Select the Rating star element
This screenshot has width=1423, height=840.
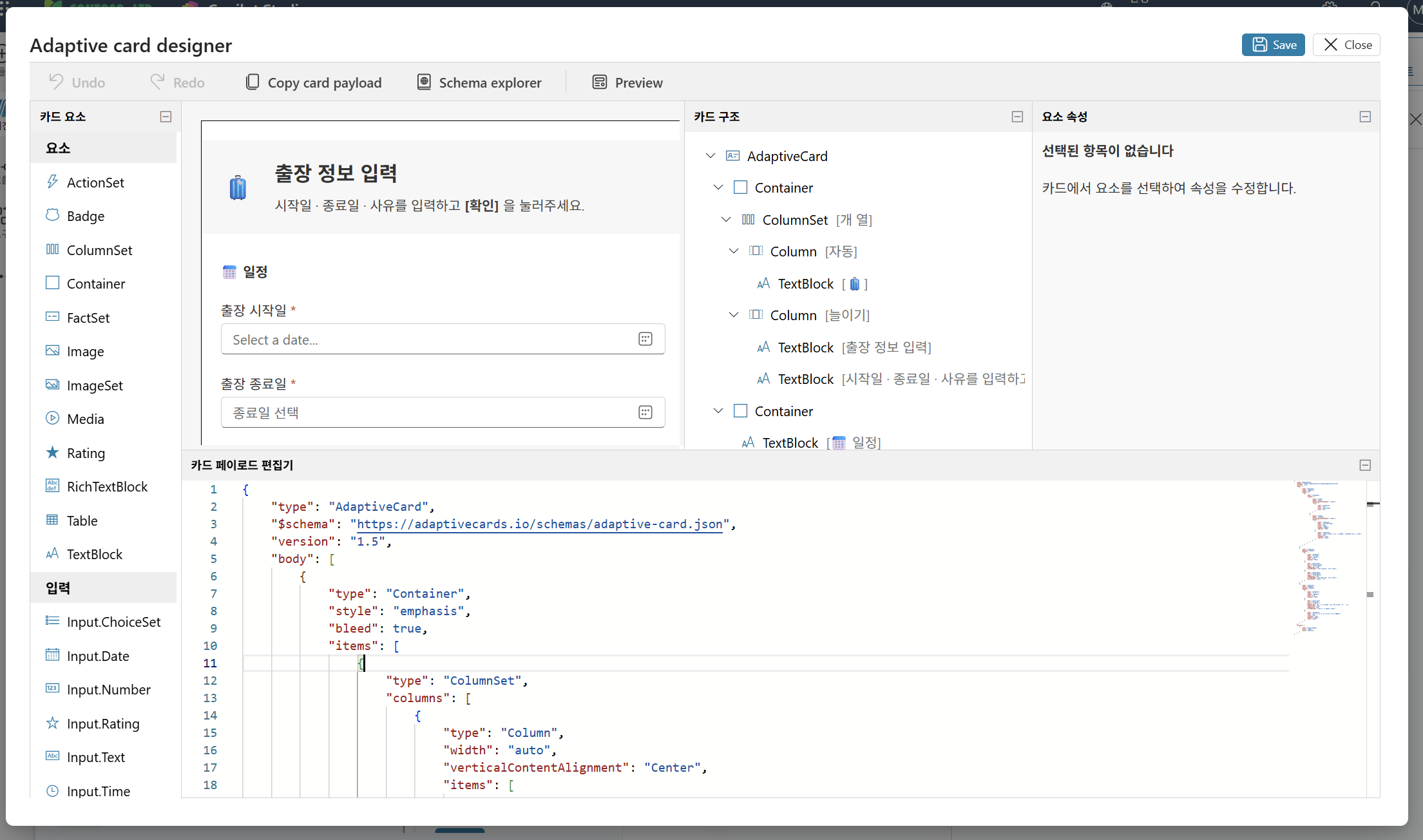pos(52,452)
